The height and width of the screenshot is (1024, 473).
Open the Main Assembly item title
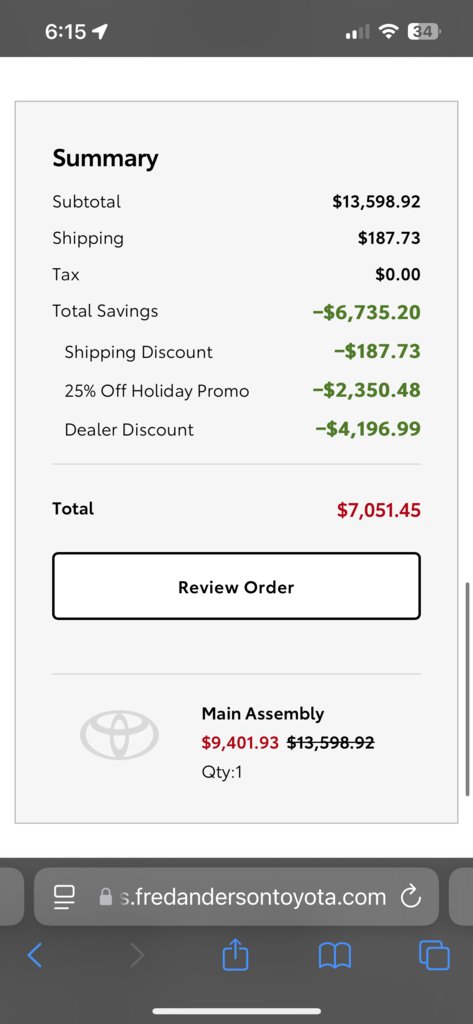[x=263, y=714]
